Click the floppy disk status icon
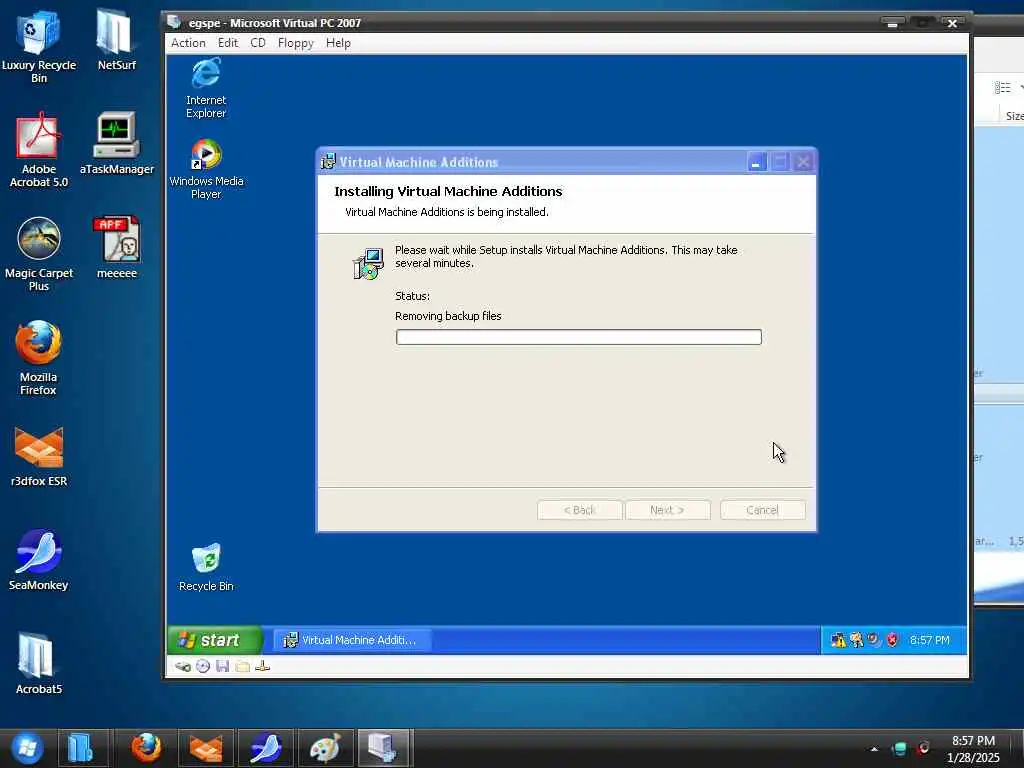The width and height of the screenshot is (1024, 768). (x=223, y=666)
